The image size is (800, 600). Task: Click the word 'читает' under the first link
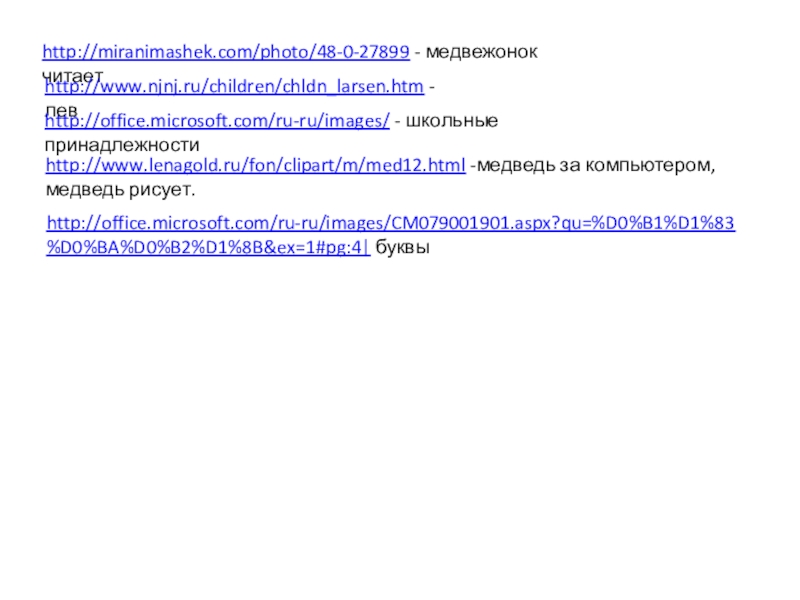72,77
